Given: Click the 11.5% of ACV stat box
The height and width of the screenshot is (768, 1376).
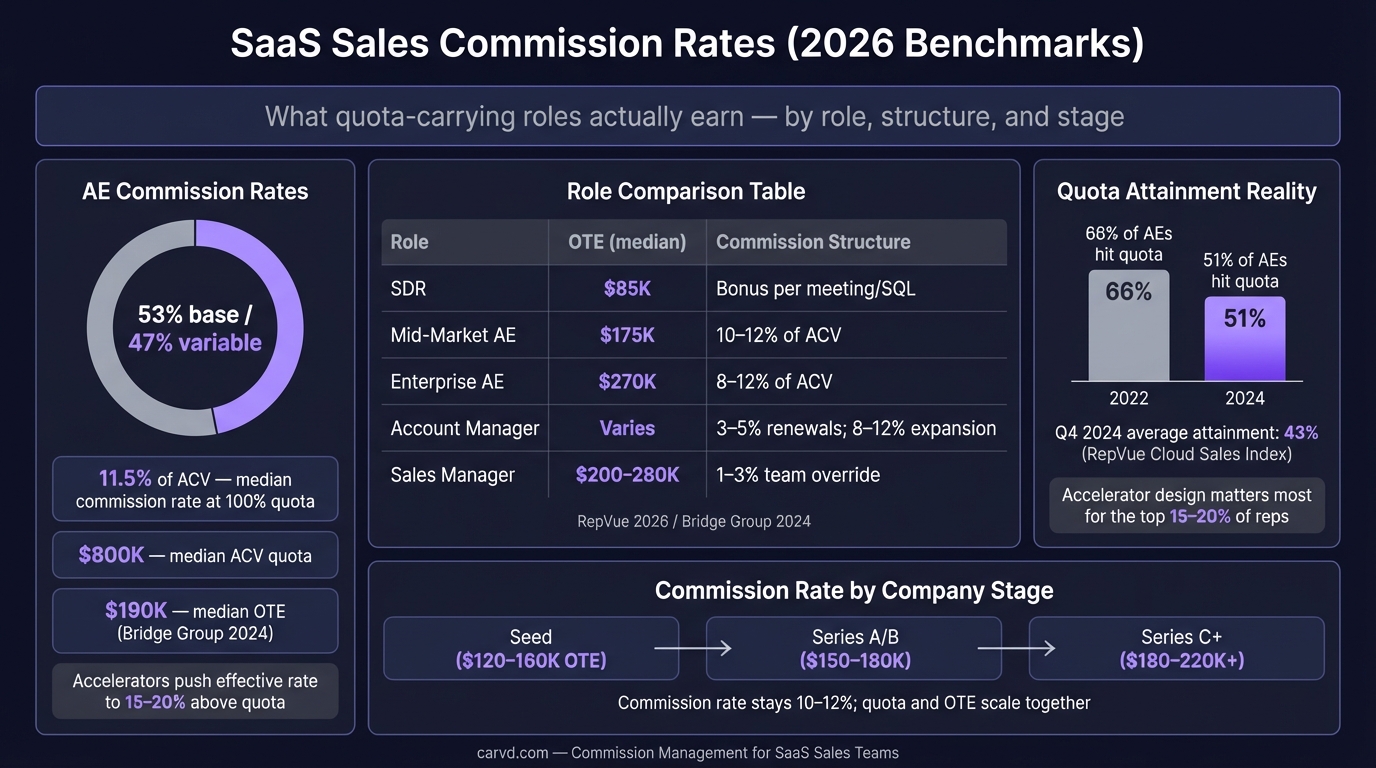Looking at the screenshot, I should click(195, 489).
